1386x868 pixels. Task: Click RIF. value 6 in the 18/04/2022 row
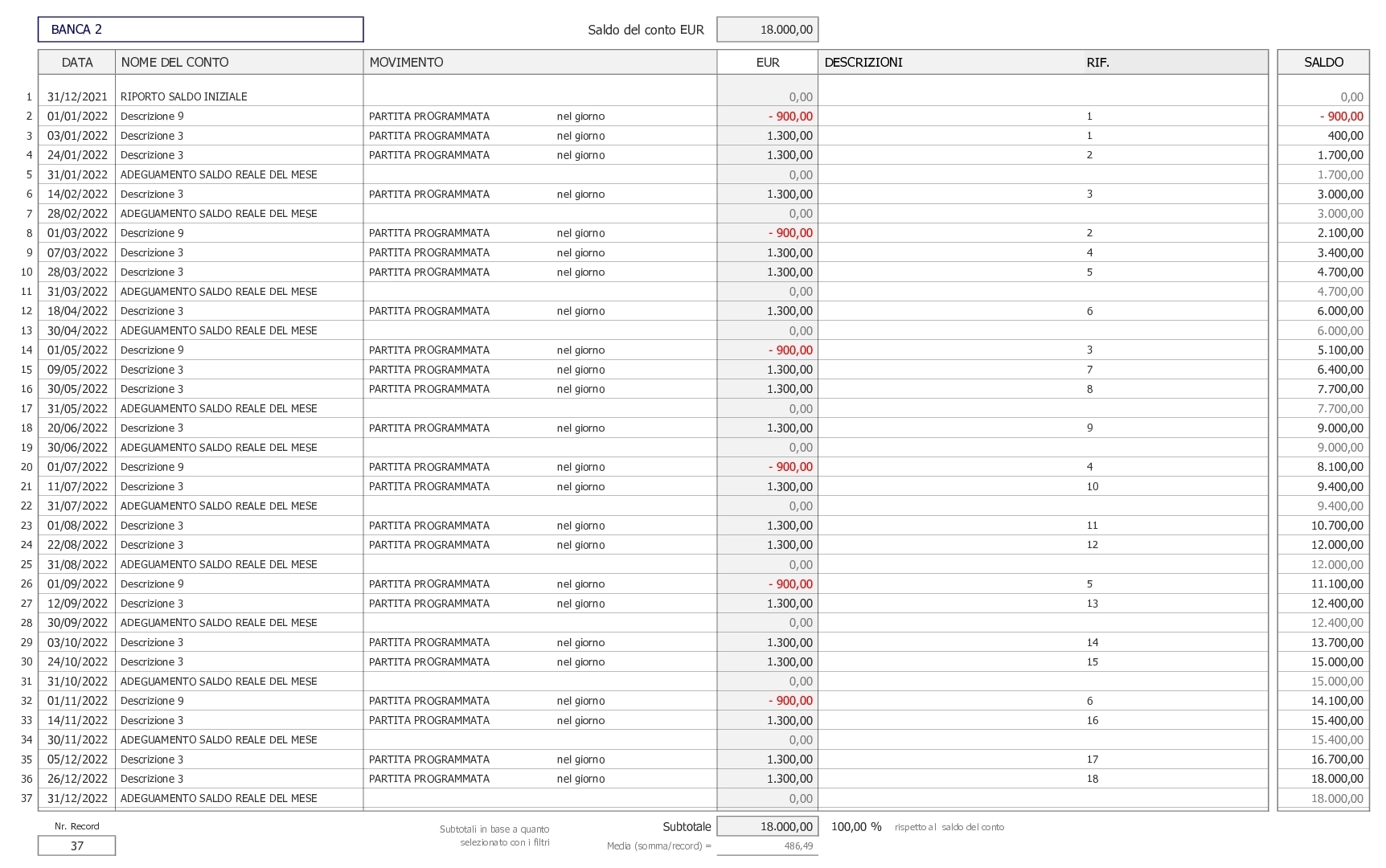point(1090,311)
